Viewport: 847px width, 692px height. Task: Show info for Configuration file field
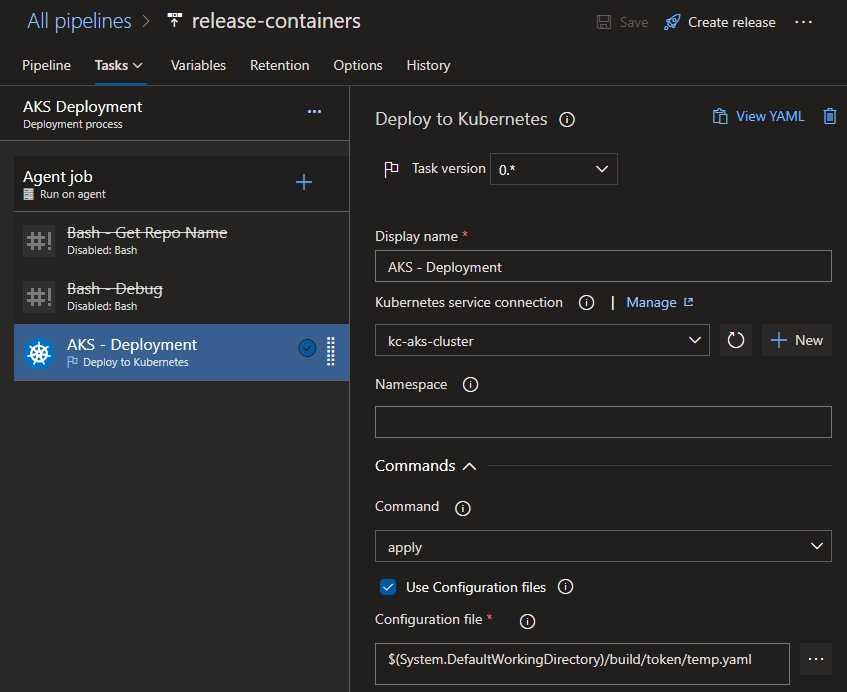[527, 622]
